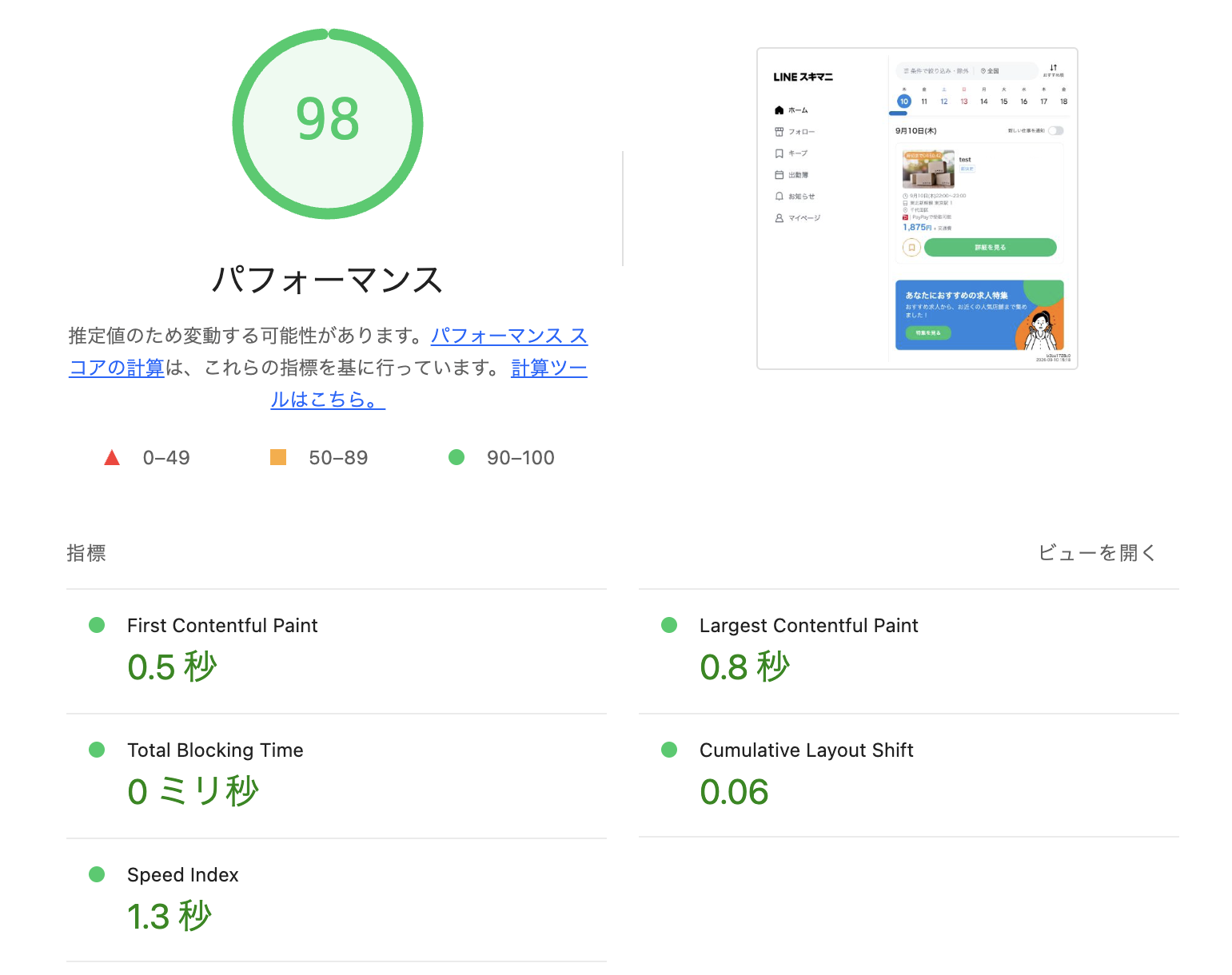Open the LINE スキマニ page screenshot thumbnail
Image resolution: width=1232 pixels, height=975 pixels.
(x=917, y=209)
